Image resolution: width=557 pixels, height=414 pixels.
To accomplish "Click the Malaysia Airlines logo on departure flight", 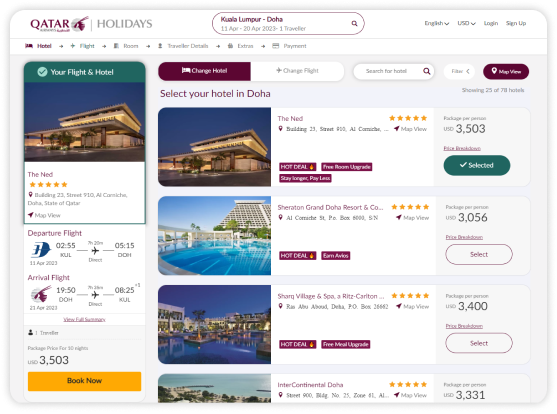I will pyautogui.click(x=40, y=249).
